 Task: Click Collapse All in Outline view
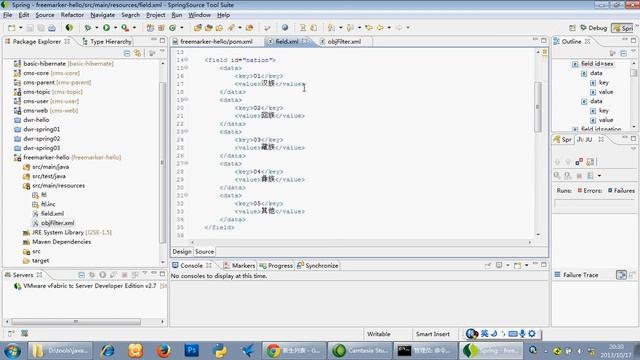pyautogui.click(x=623, y=53)
